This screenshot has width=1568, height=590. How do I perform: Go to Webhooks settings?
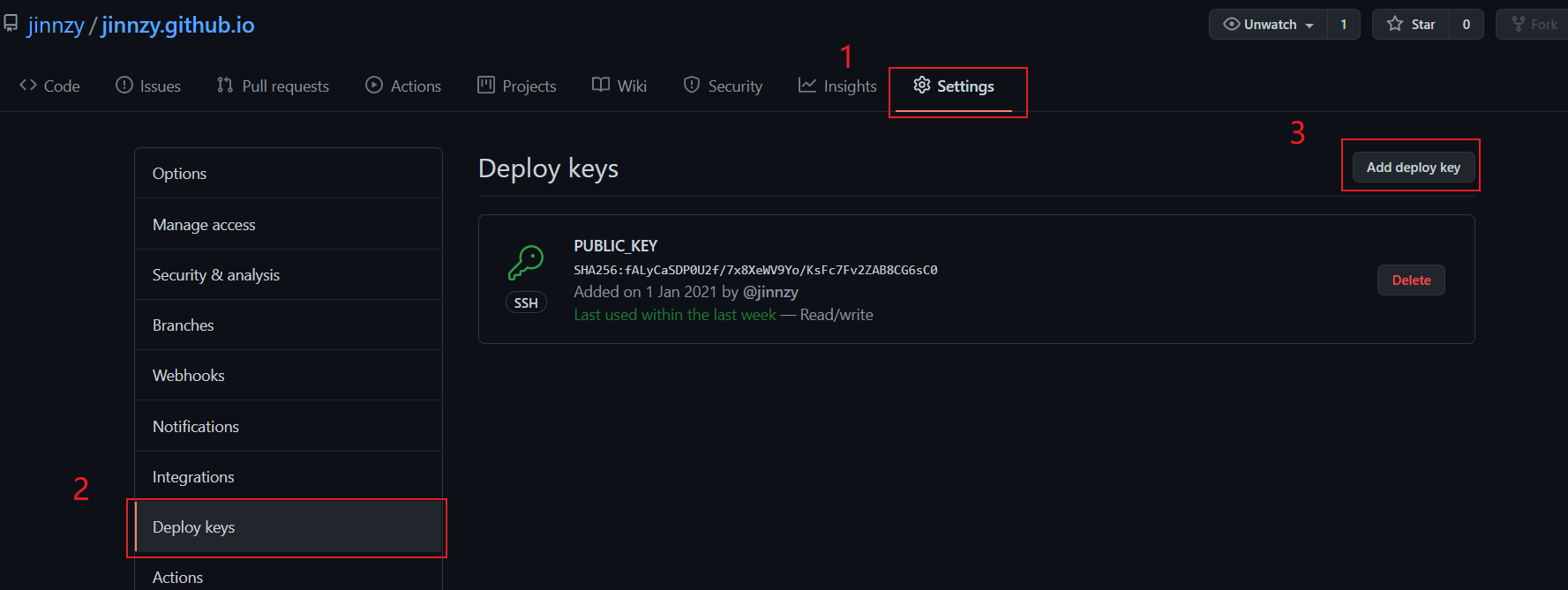(x=189, y=376)
